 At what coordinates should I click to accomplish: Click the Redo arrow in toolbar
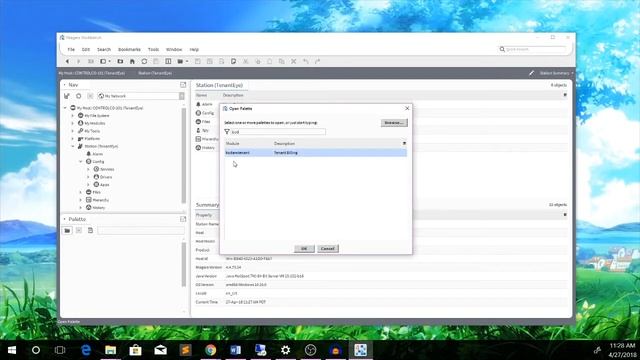(x=318, y=61)
